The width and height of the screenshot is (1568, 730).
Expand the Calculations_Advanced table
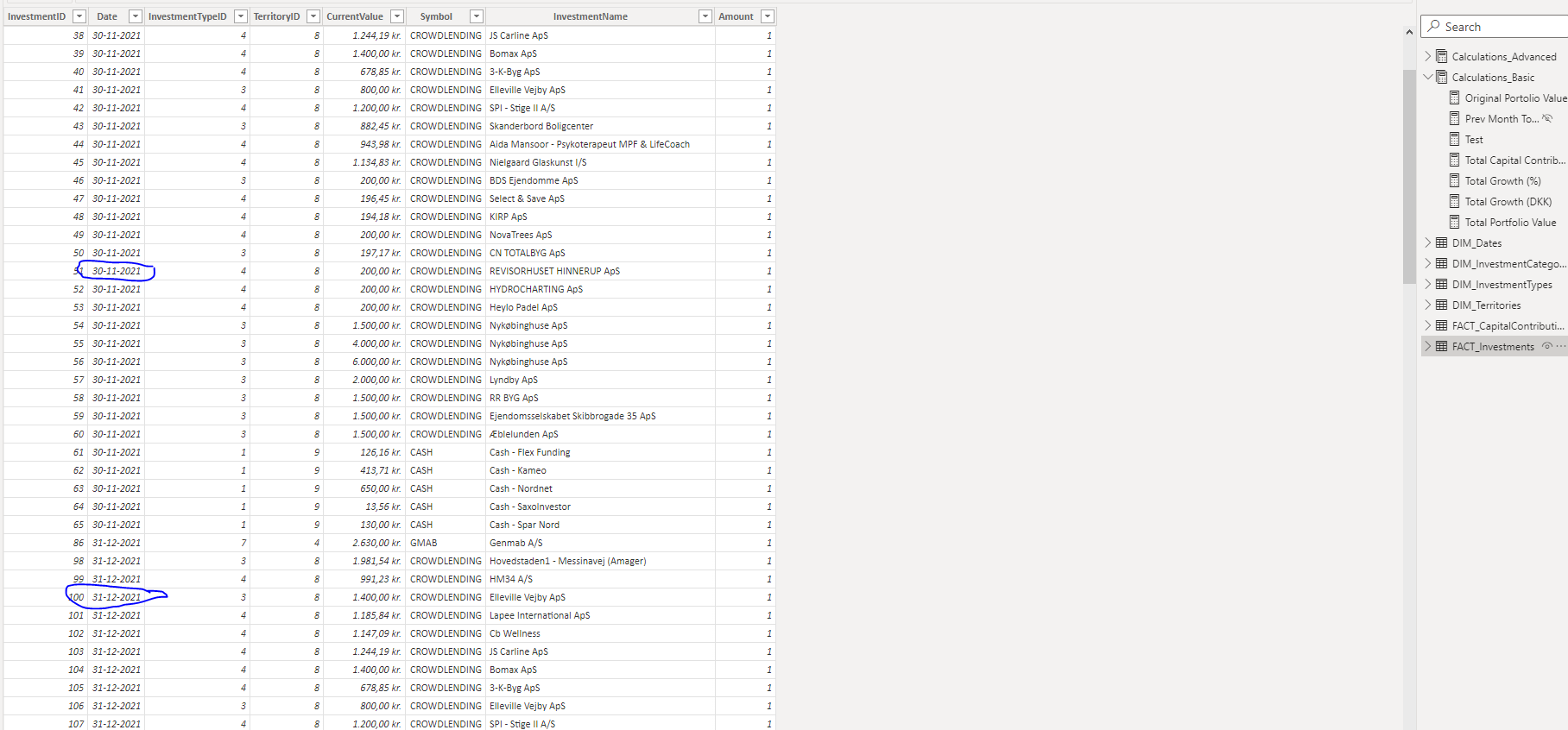click(x=1427, y=56)
